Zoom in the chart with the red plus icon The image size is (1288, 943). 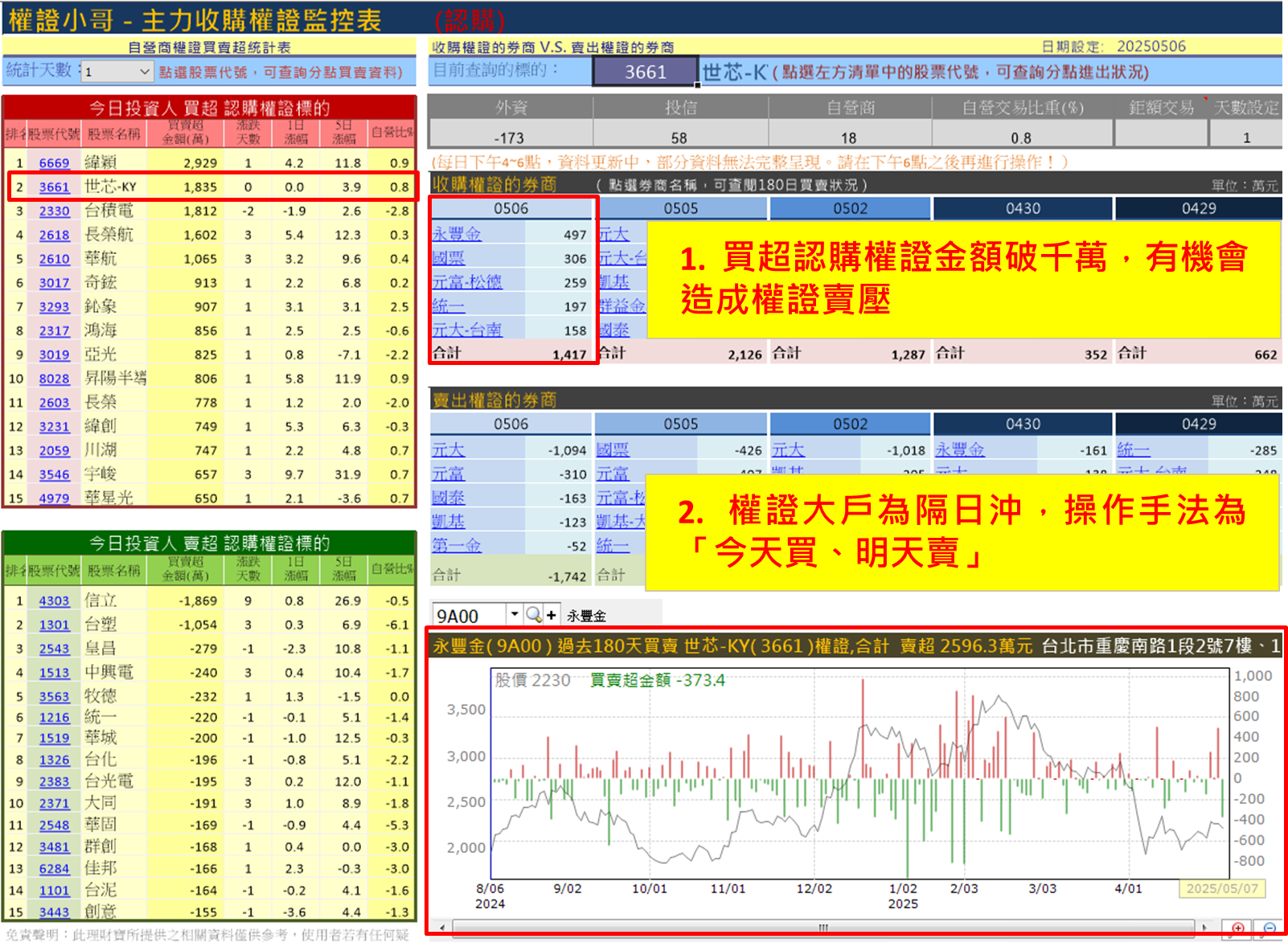[x=1238, y=929]
